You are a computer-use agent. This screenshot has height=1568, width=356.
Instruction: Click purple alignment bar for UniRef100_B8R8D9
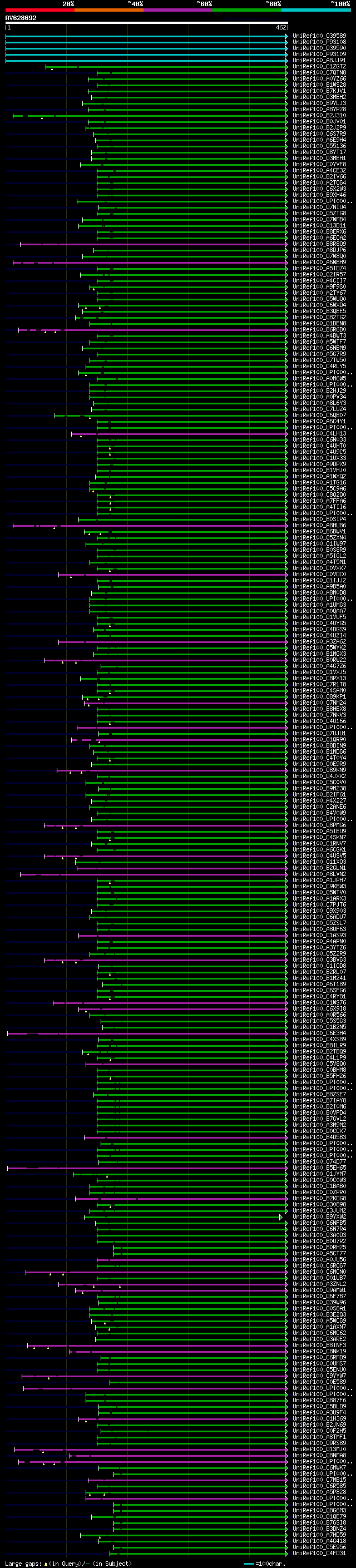point(154,244)
